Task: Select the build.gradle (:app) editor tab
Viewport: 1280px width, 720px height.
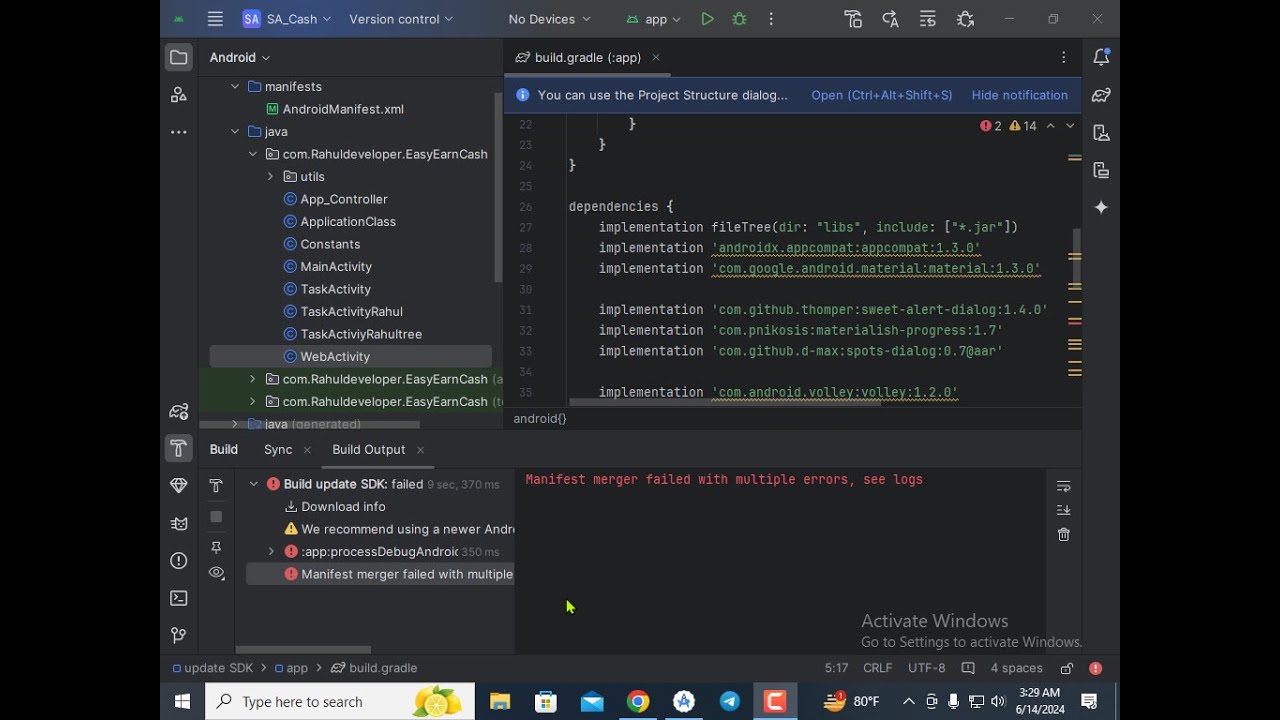Action: point(588,57)
